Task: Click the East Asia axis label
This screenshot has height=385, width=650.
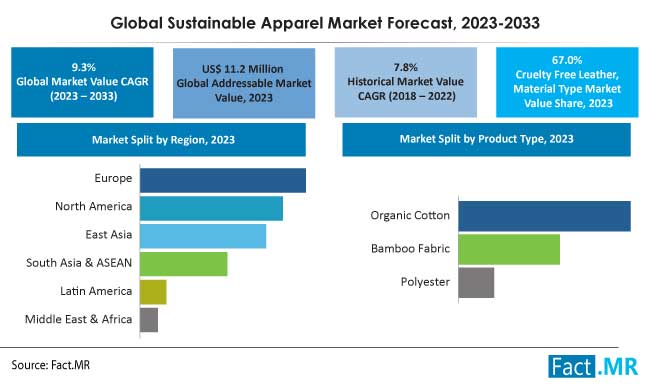Action: [109, 235]
